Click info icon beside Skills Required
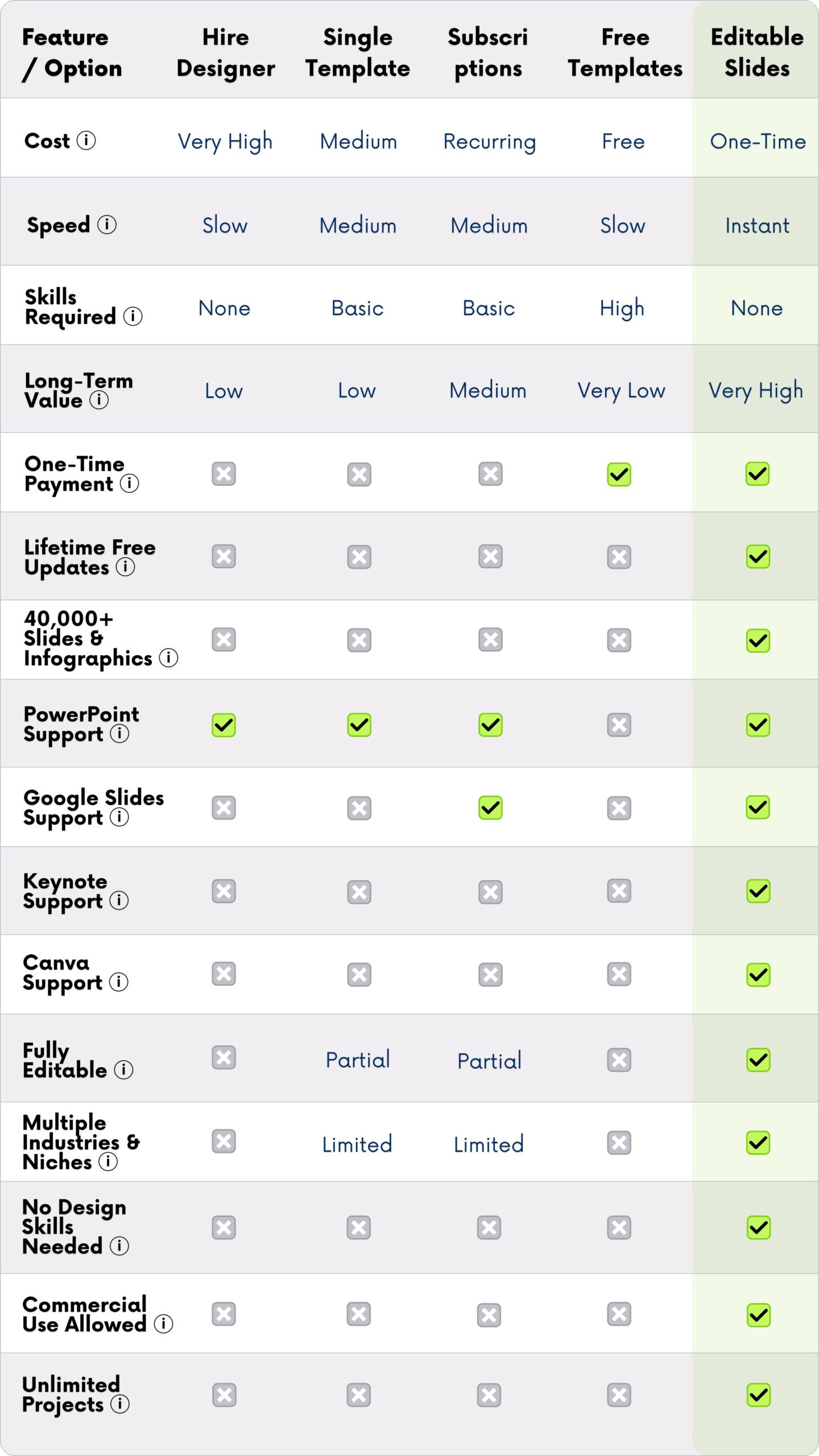The height and width of the screenshot is (1456, 819). tap(133, 316)
